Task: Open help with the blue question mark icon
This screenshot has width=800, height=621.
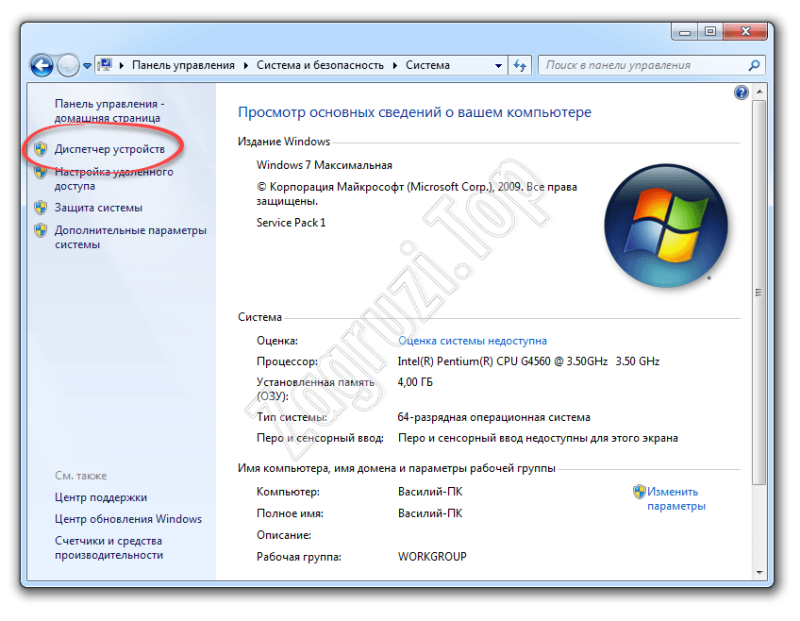Action: 741,92
